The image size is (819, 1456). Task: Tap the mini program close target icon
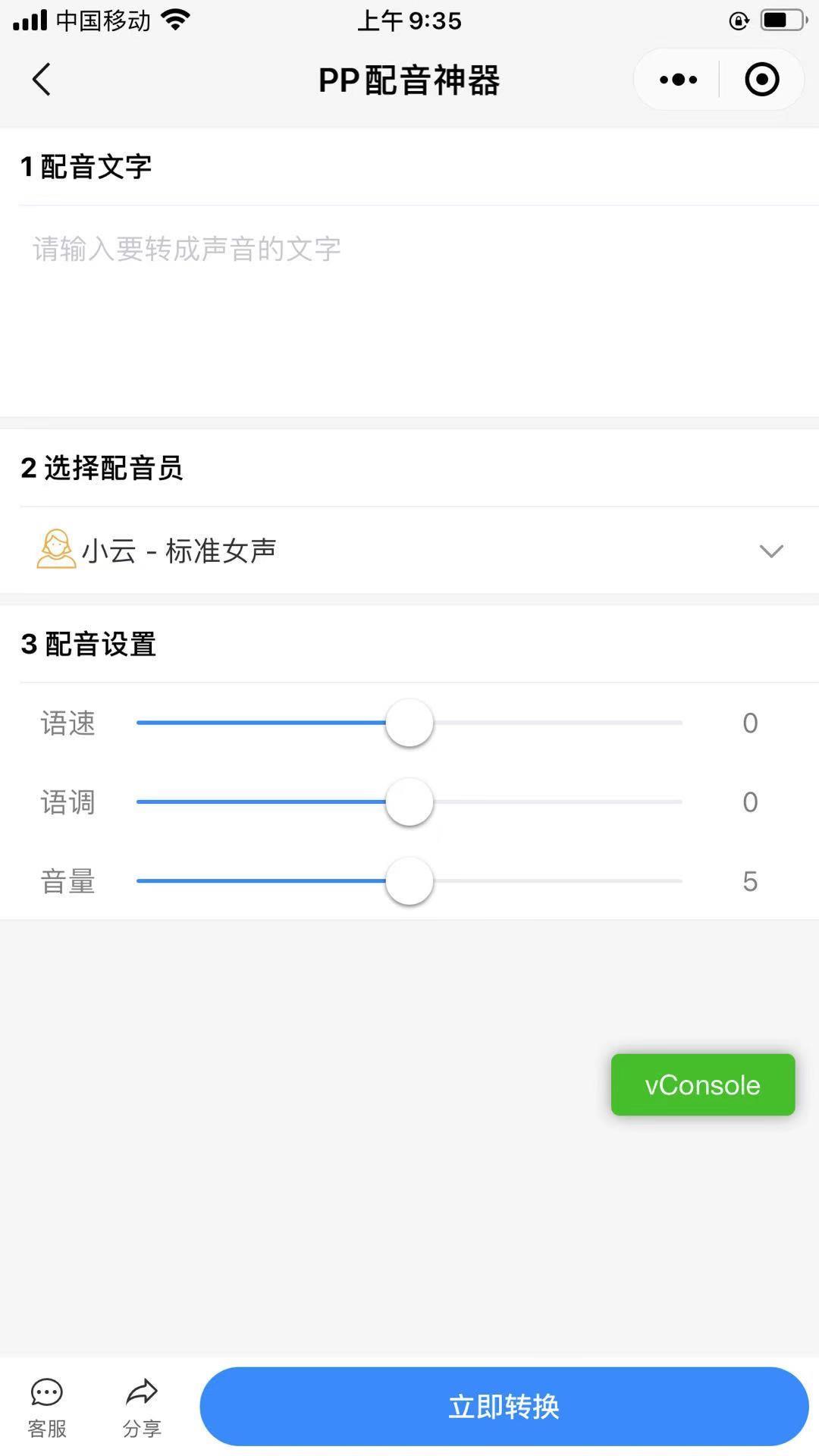coord(761,80)
